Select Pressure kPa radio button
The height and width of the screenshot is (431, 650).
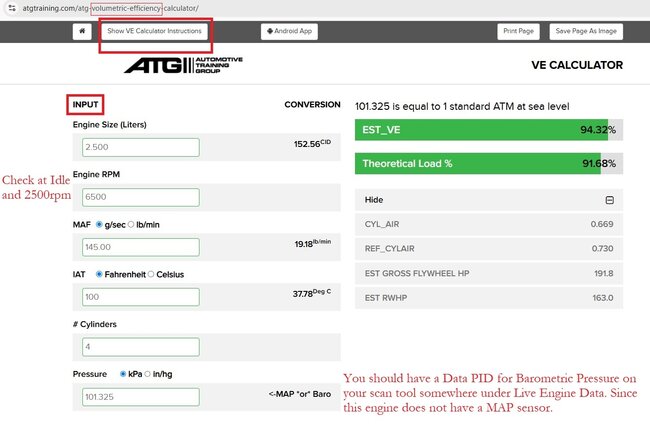[123, 374]
